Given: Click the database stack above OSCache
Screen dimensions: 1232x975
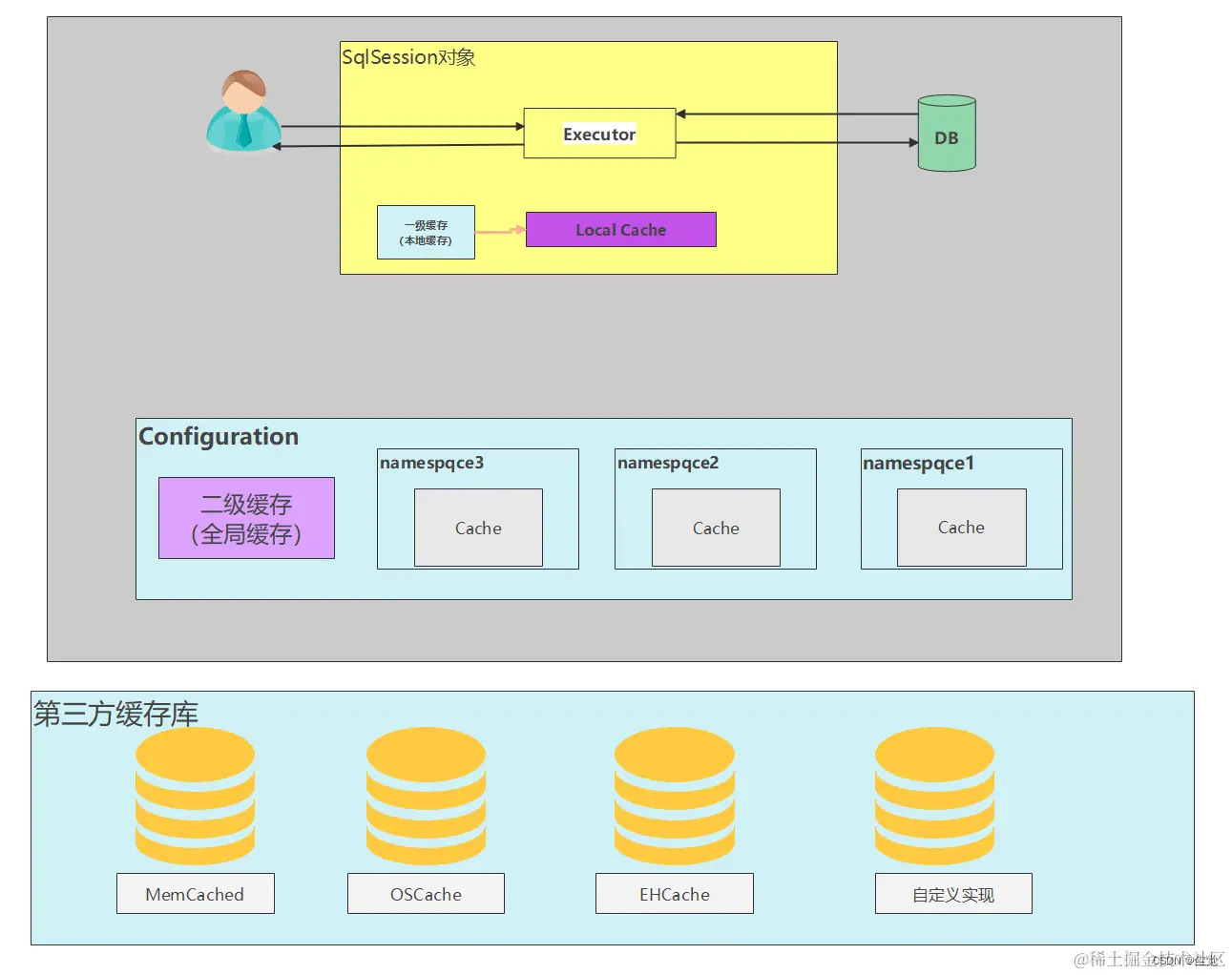Looking at the screenshot, I should tap(426, 797).
